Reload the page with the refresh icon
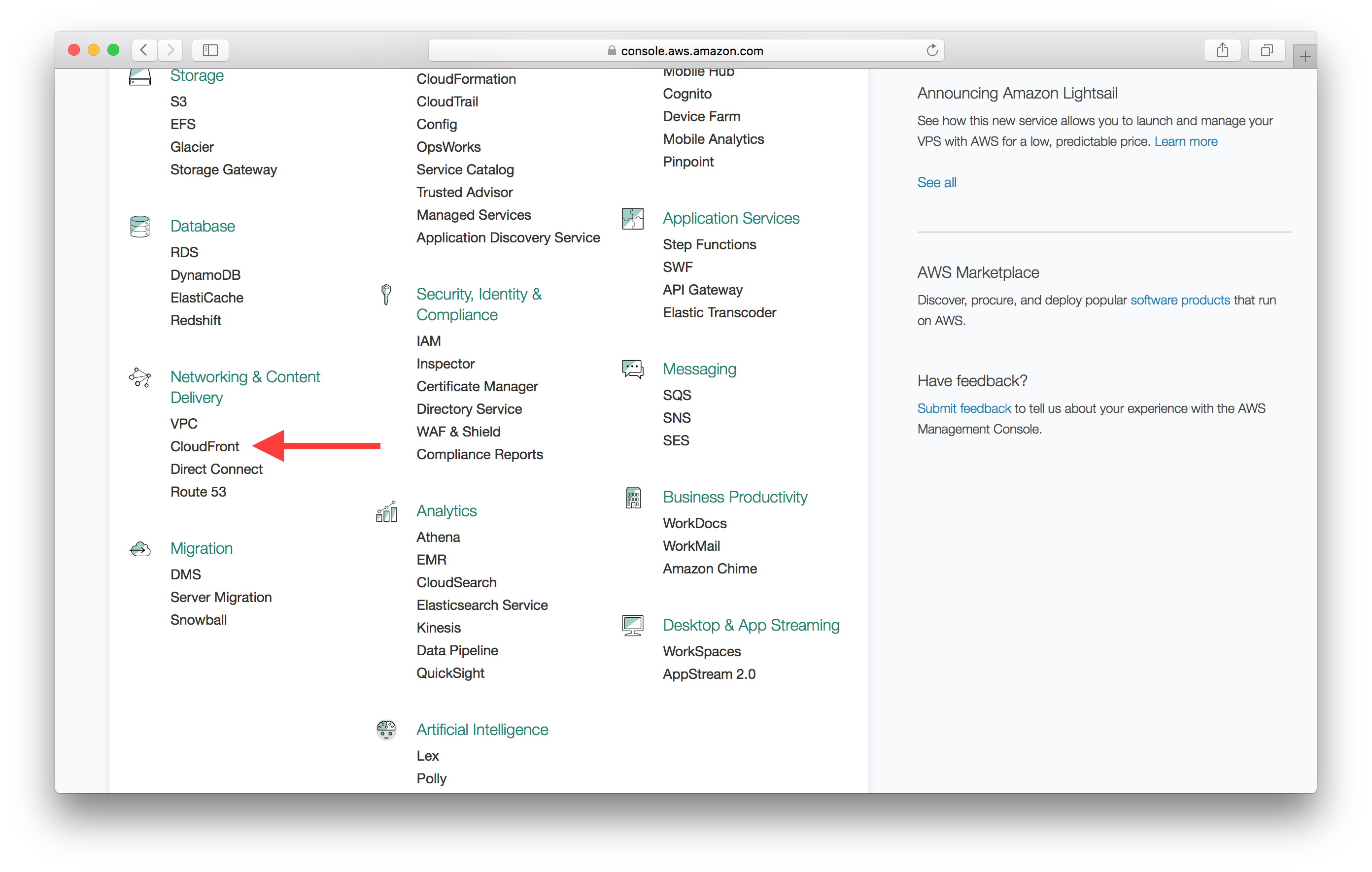Image resolution: width=1372 pixels, height=872 pixels. click(x=931, y=50)
